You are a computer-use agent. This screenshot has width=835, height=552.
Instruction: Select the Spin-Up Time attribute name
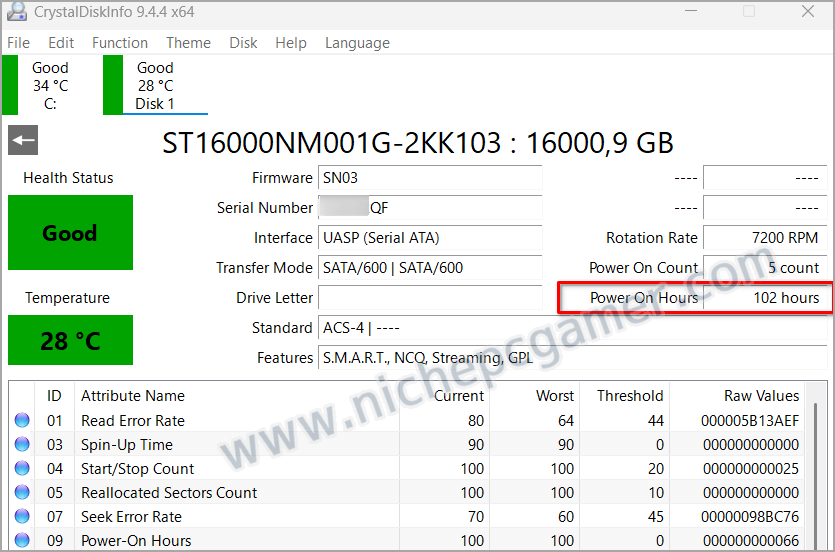pos(127,444)
